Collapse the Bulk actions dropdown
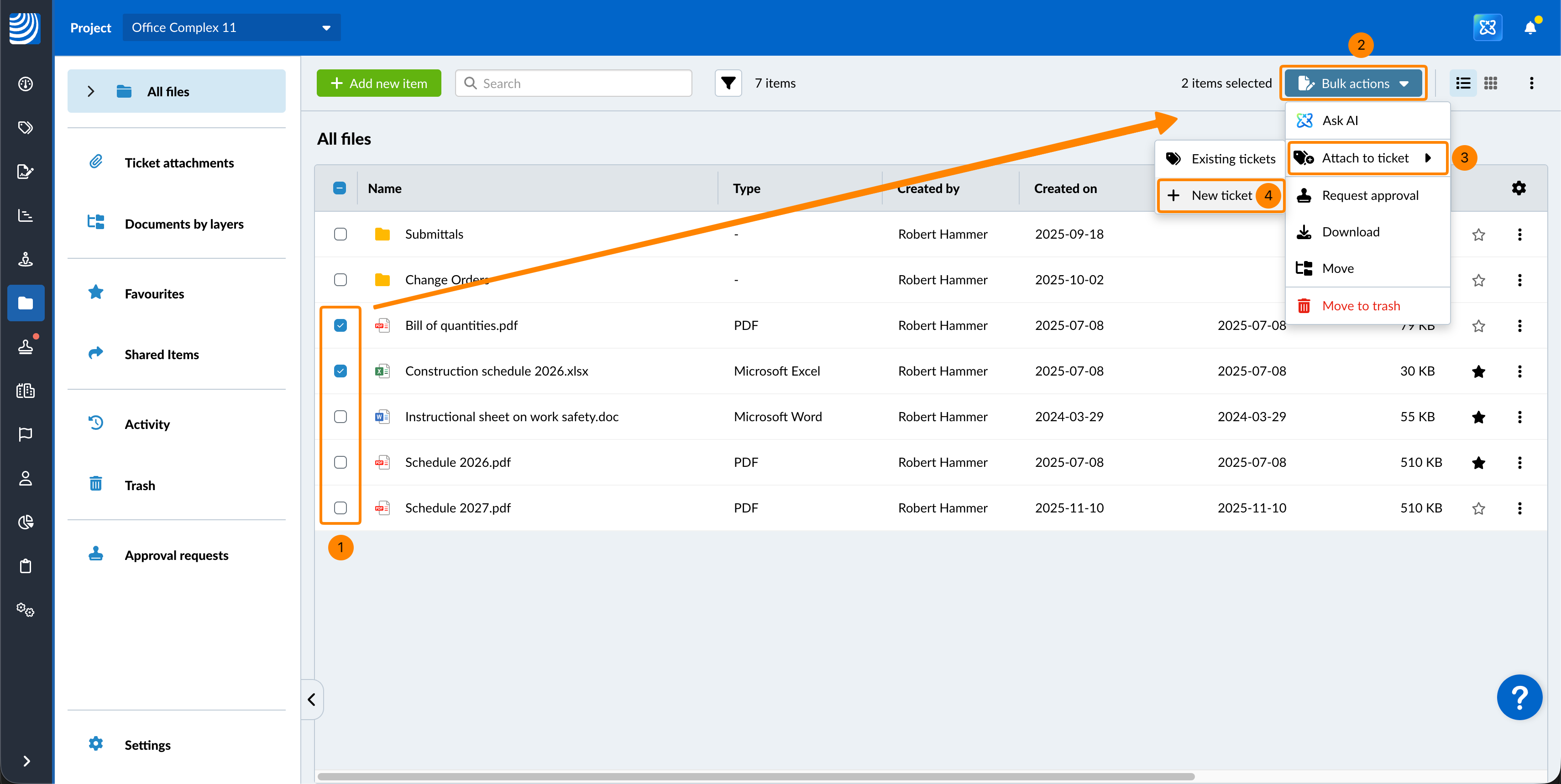This screenshot has height=784, width=1561. tap(1353, 84)
